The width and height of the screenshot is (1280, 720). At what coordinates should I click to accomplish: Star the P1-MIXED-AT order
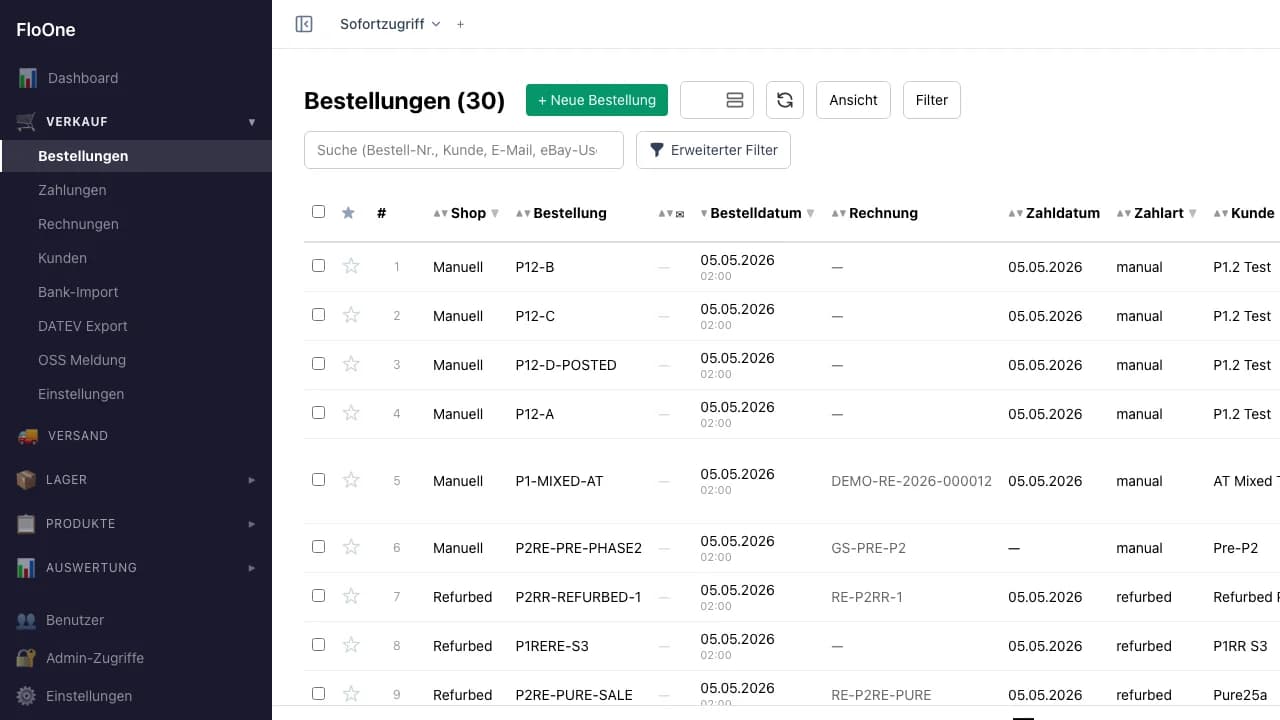click(351, 480)
